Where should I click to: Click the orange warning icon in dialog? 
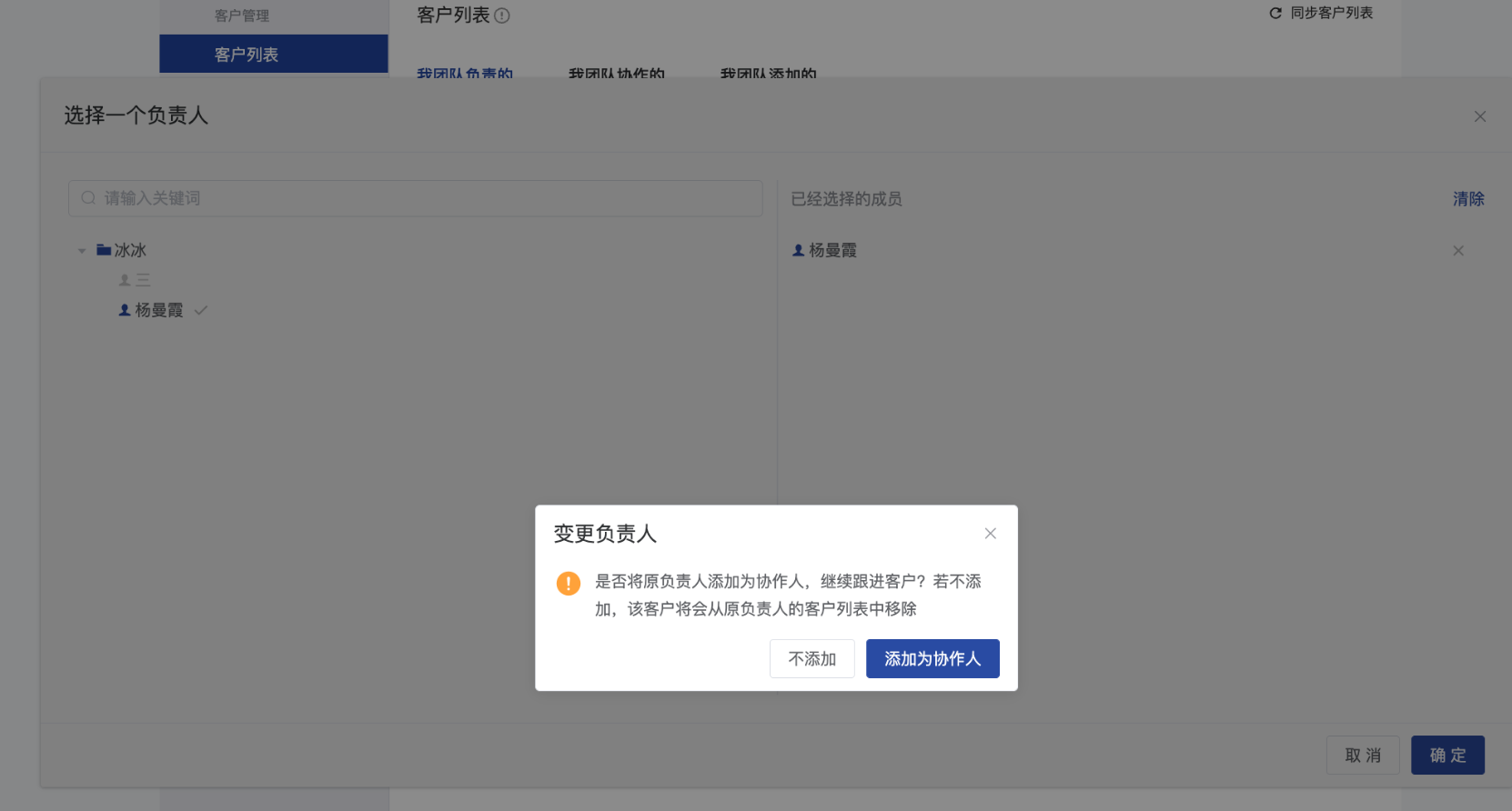click(569, 583)
